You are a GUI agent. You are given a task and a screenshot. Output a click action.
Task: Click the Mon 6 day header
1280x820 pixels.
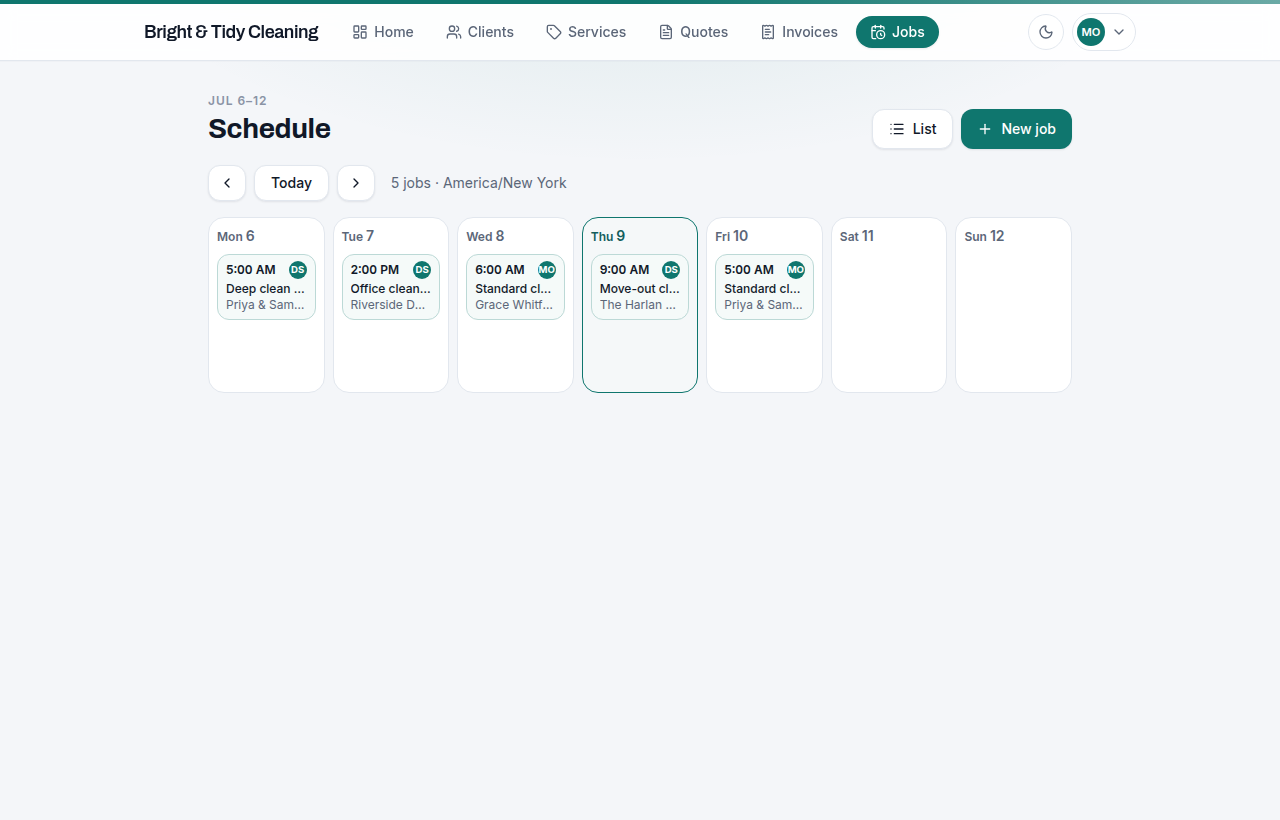[236, 236]
